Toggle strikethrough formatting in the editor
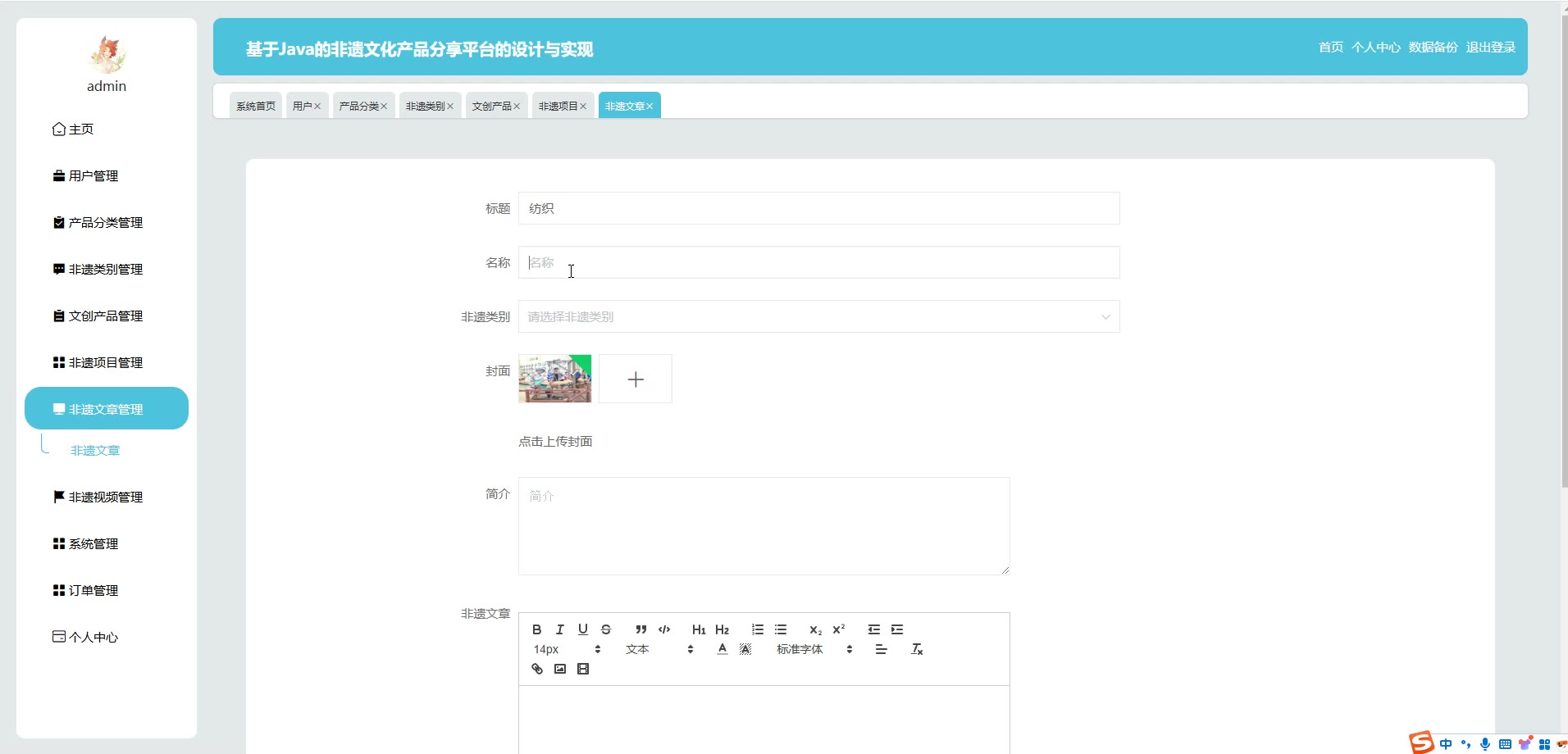The width and height of the screenshot is (1568, 754). tap(605, 629)
